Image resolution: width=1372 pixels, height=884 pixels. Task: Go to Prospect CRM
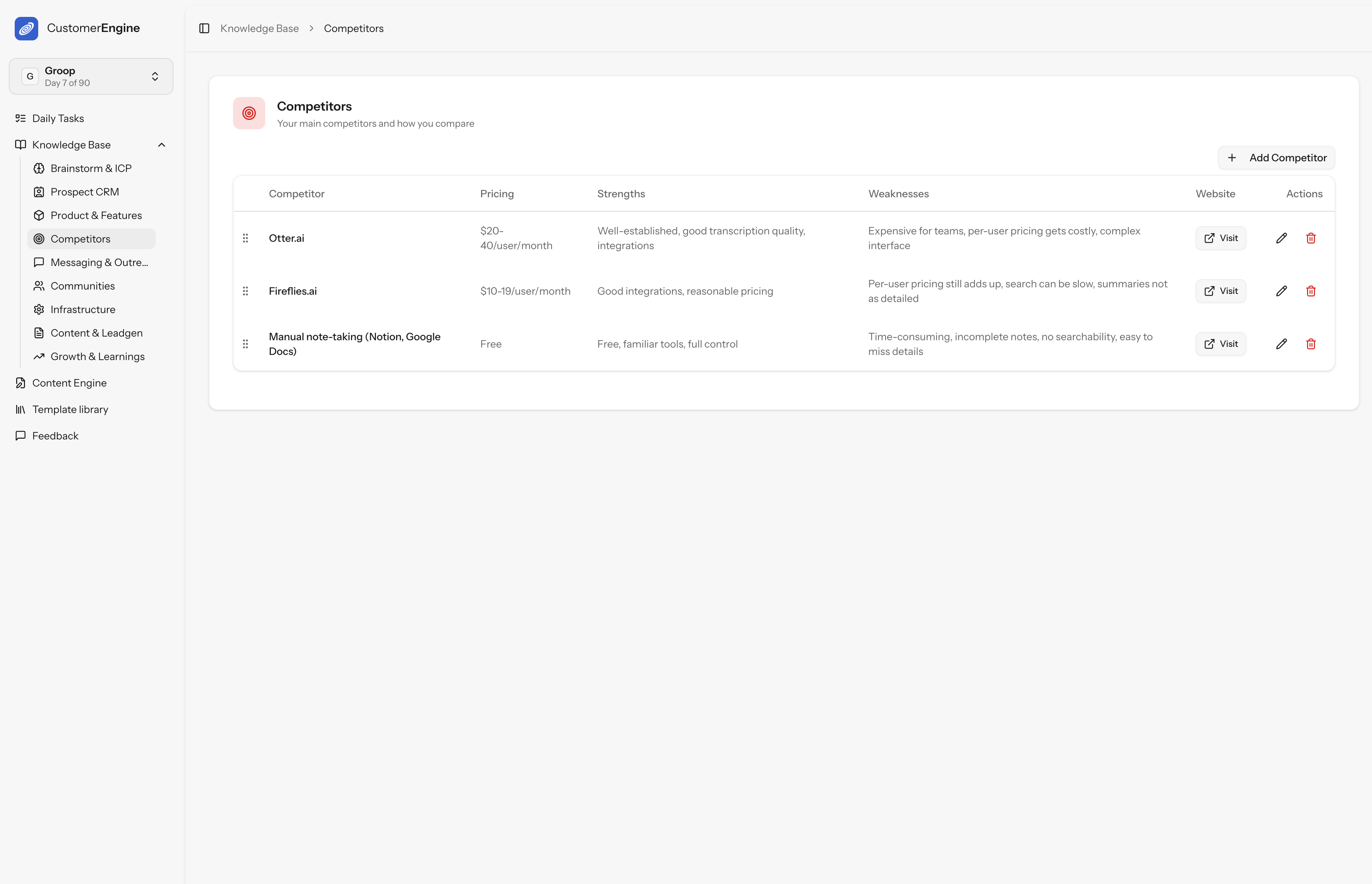click(x=85, y=192)
